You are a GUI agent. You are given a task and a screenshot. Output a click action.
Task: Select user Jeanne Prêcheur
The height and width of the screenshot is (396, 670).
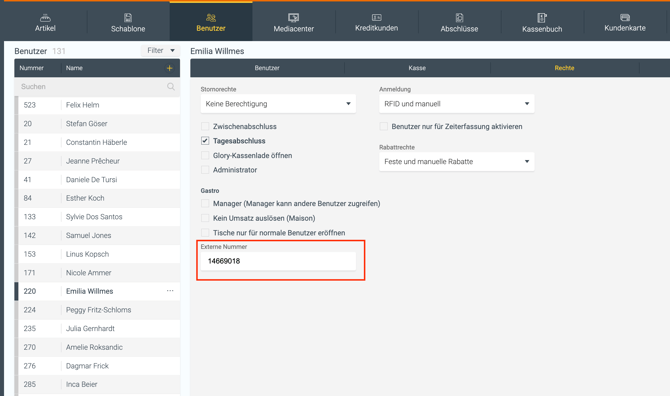[97, 161]
